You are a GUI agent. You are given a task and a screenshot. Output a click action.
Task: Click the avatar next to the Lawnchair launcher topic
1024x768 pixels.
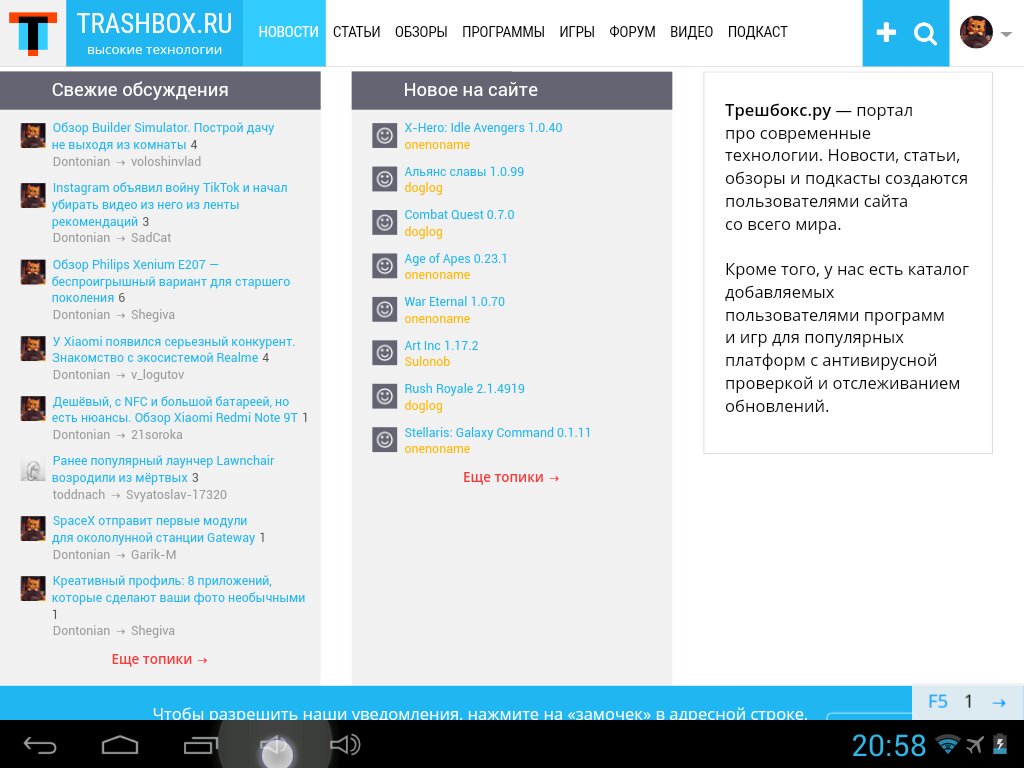33,469
